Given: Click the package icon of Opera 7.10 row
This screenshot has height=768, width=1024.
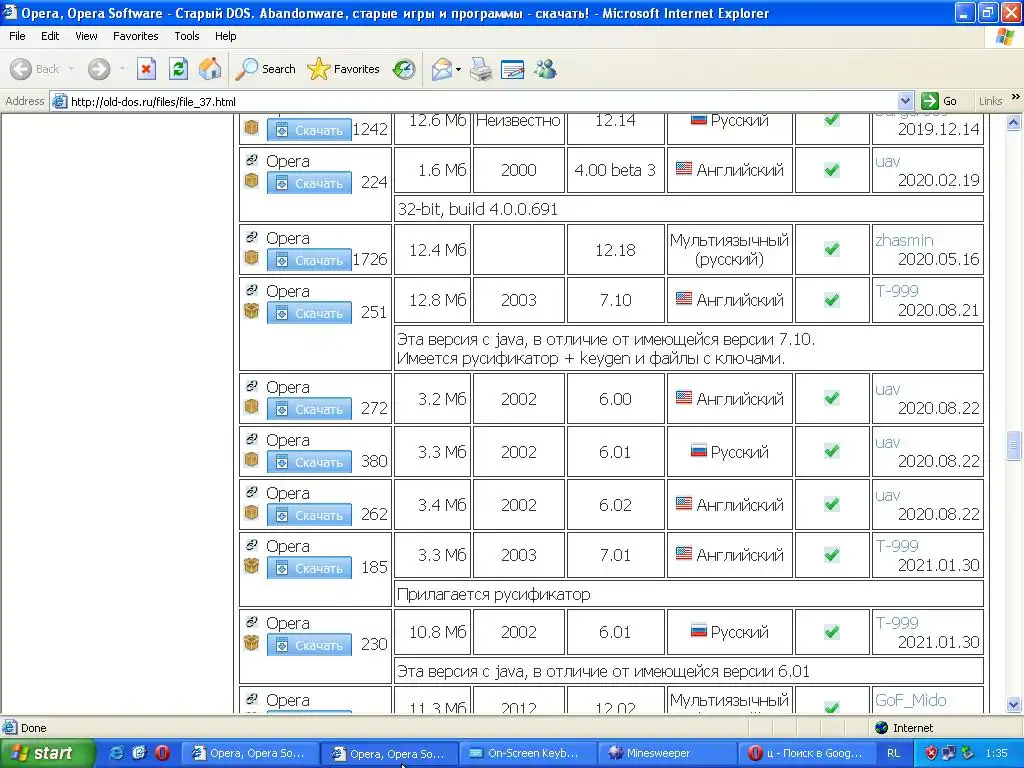Looking at the screenshot, I should 251,311.
